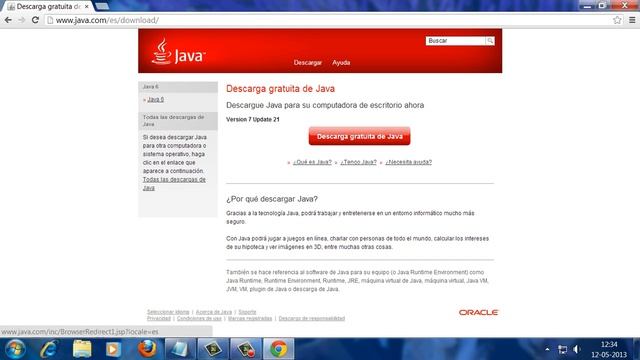Screen dimensions: 640x360
Task: Open the Descargar menu in the Java header
Action: (308, 62)
